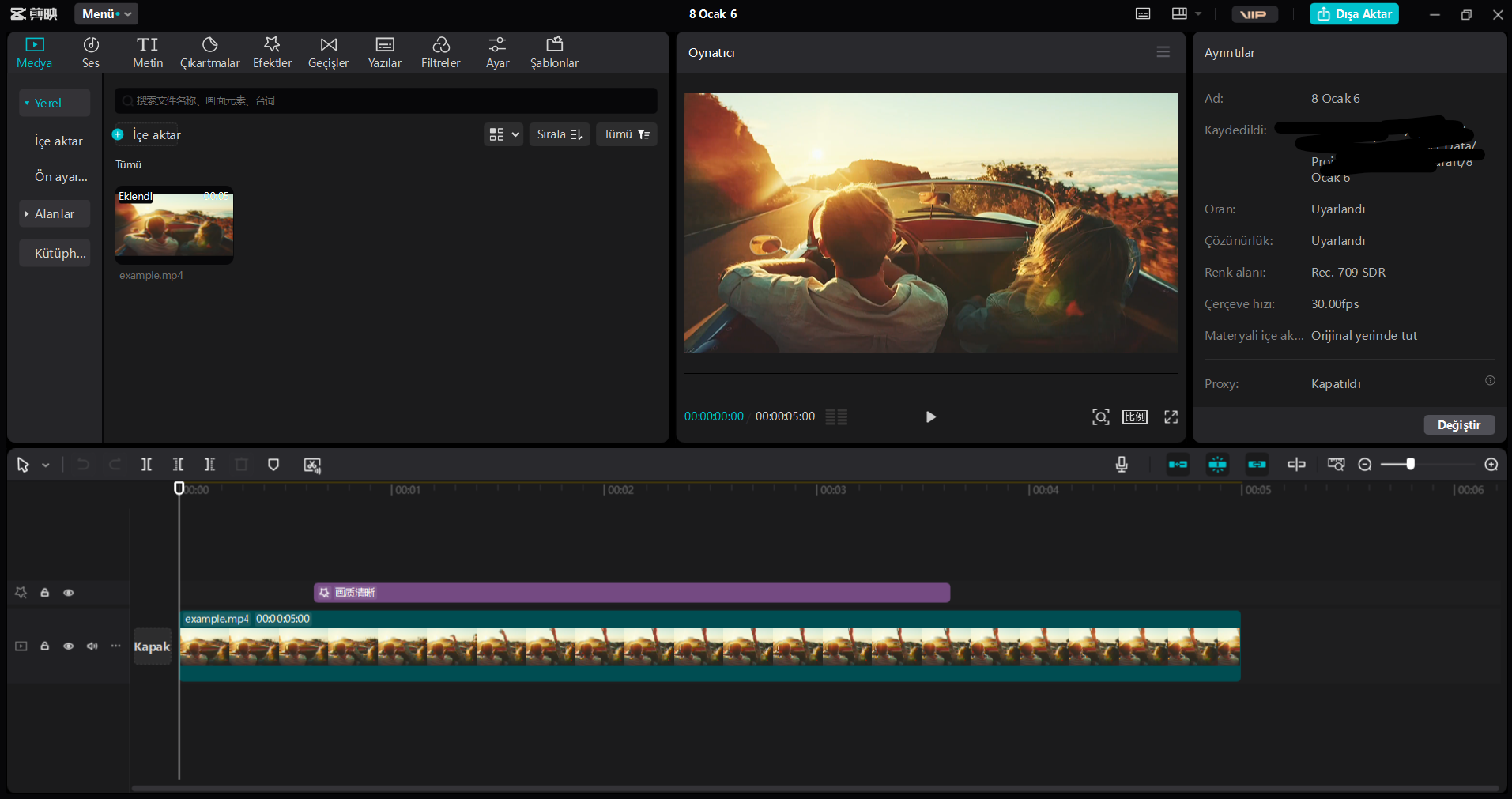Open the Filtreler filters panel
The image size is (1512, 799).
(x=440, y=52)
